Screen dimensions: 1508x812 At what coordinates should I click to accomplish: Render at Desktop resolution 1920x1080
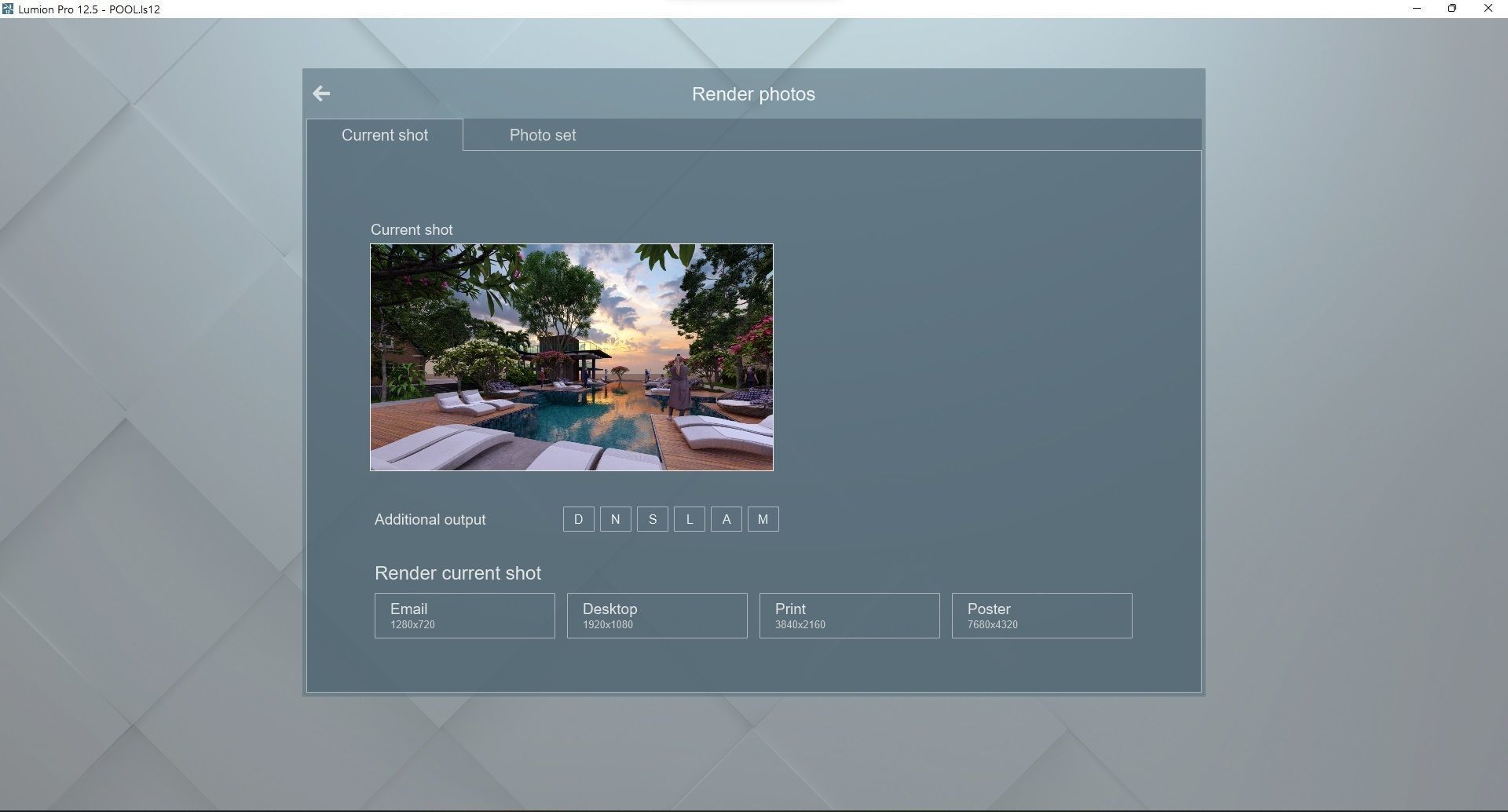click(657, 616)
